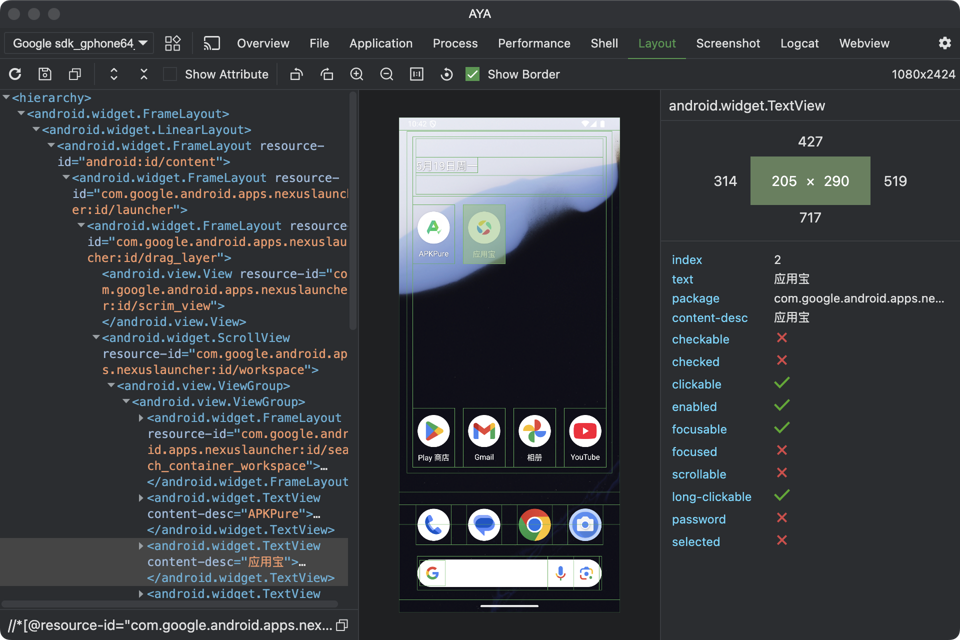Expand the 应用宝 TextView node
The height and width of the screenshot is (640, 960).
[141, 546]
